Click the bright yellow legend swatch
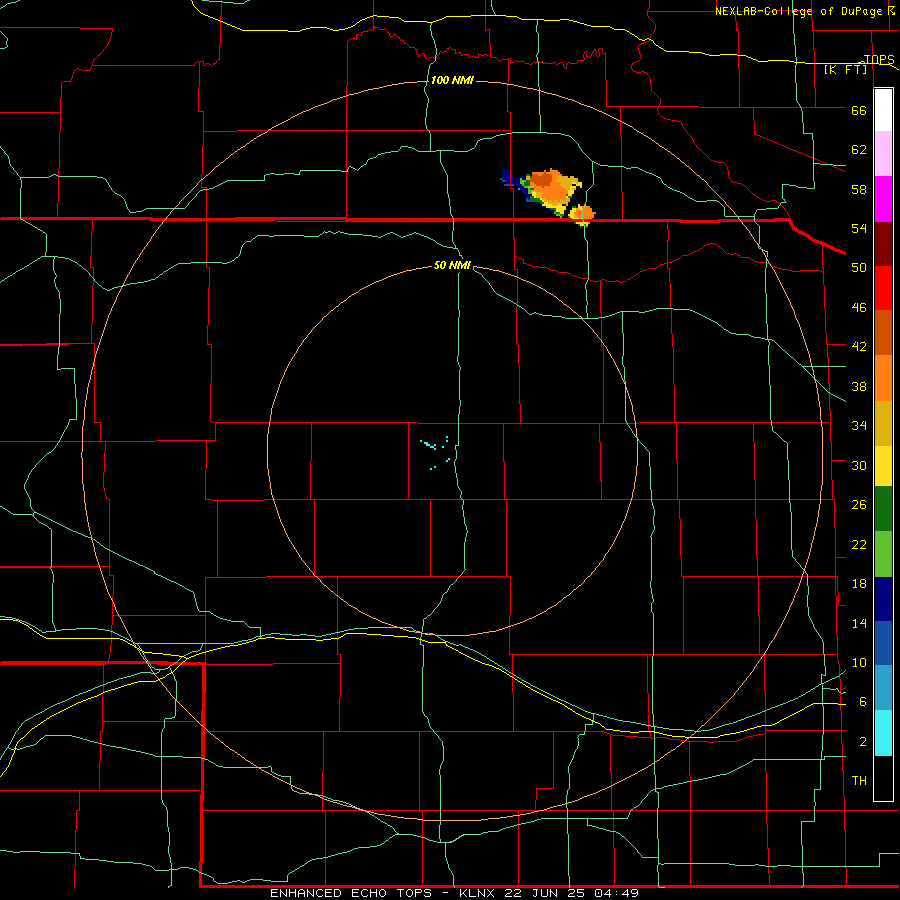900x900 pixels. tap(883, 466)
